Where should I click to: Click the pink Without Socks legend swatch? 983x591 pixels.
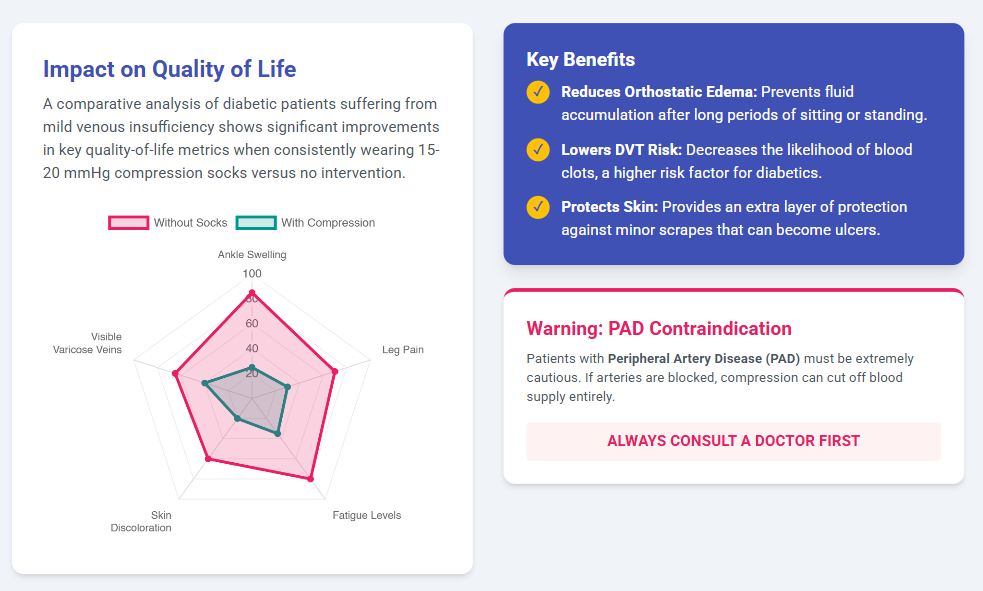point(128,223)
